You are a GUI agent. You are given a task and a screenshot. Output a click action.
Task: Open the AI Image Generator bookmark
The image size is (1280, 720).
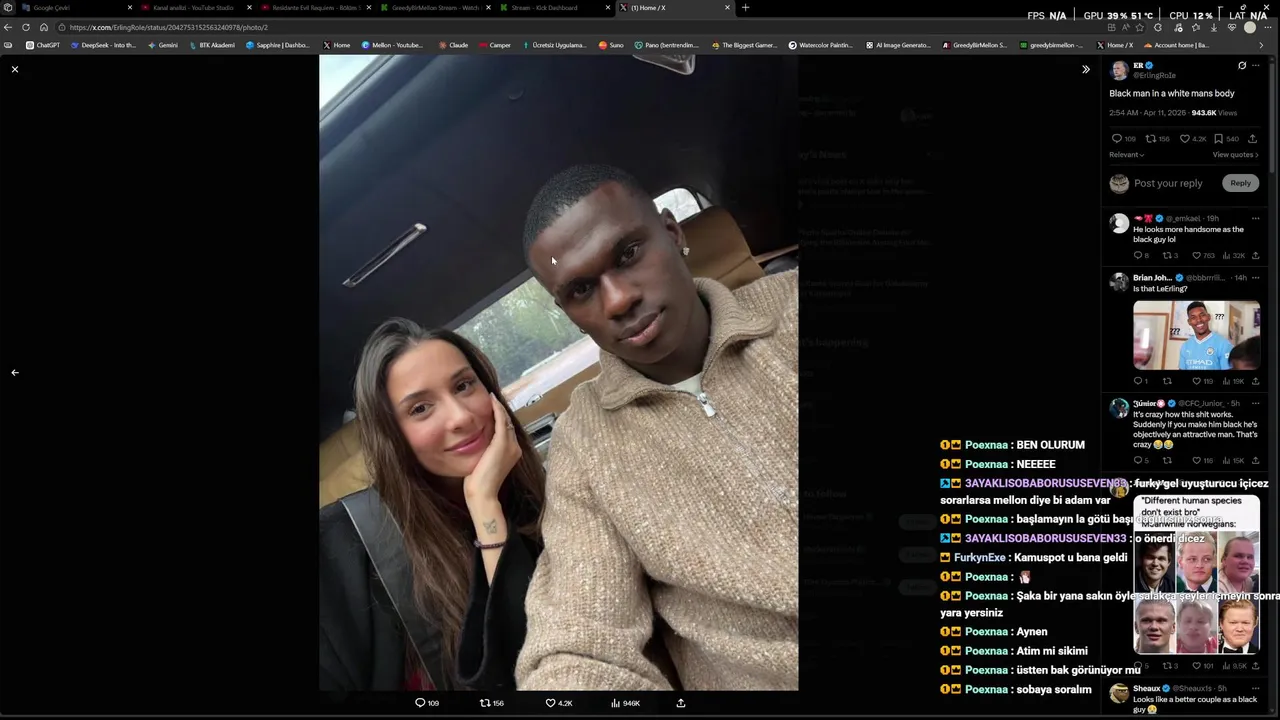898,45
